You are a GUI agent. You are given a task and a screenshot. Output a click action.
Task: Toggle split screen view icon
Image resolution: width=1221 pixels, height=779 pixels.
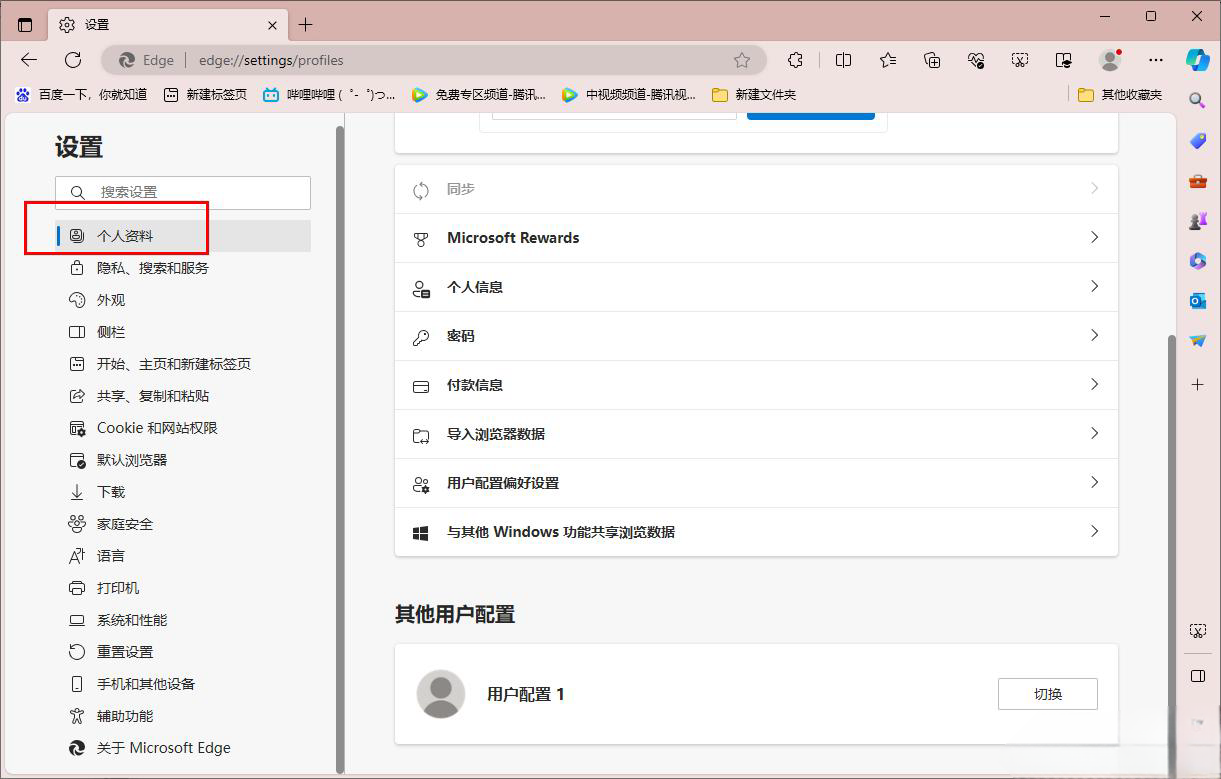coord(843,60)
